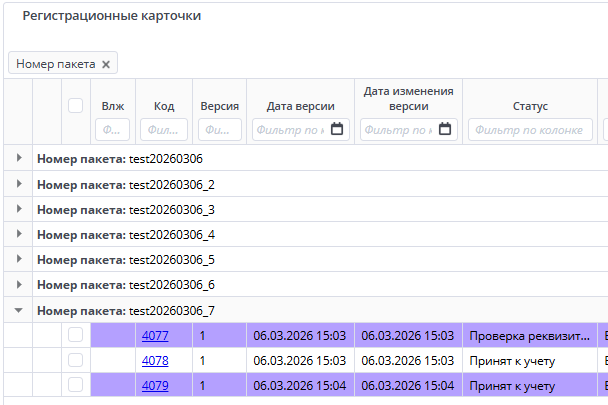Screen dimensions: 608x405
Task: Expand group test20260306
Action: (19, 159)
